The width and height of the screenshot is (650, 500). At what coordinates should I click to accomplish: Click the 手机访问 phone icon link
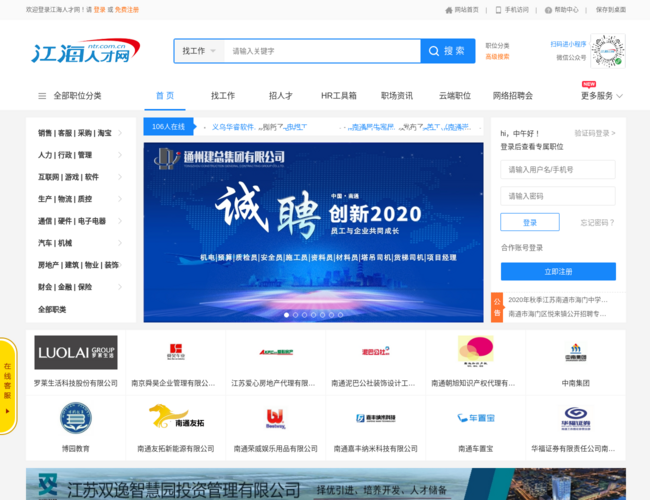point(512,10)
